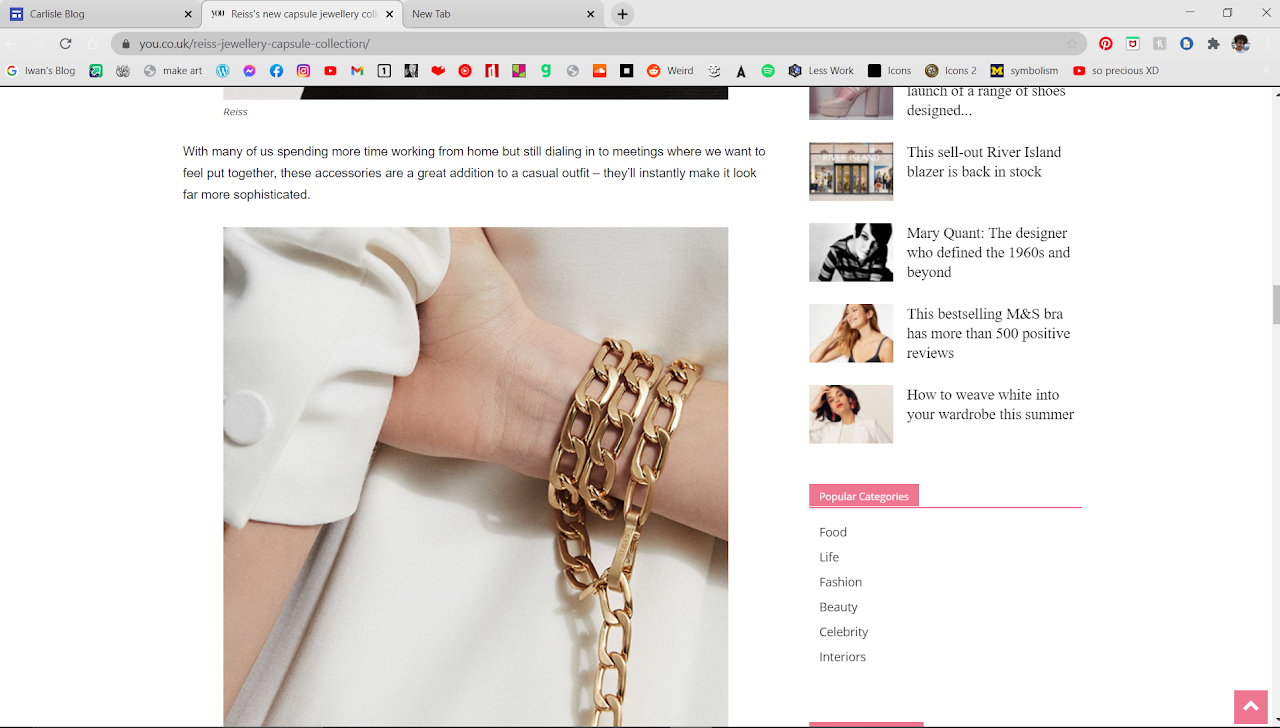
Task: Reload the current page
Action: pyautogui.click(x=65, y=44)
